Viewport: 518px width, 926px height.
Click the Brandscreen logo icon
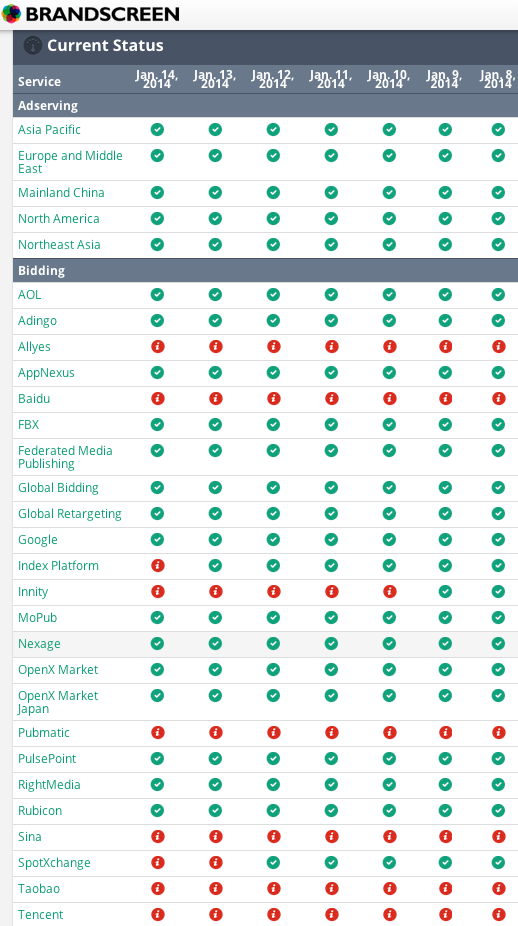click(11, 13)
